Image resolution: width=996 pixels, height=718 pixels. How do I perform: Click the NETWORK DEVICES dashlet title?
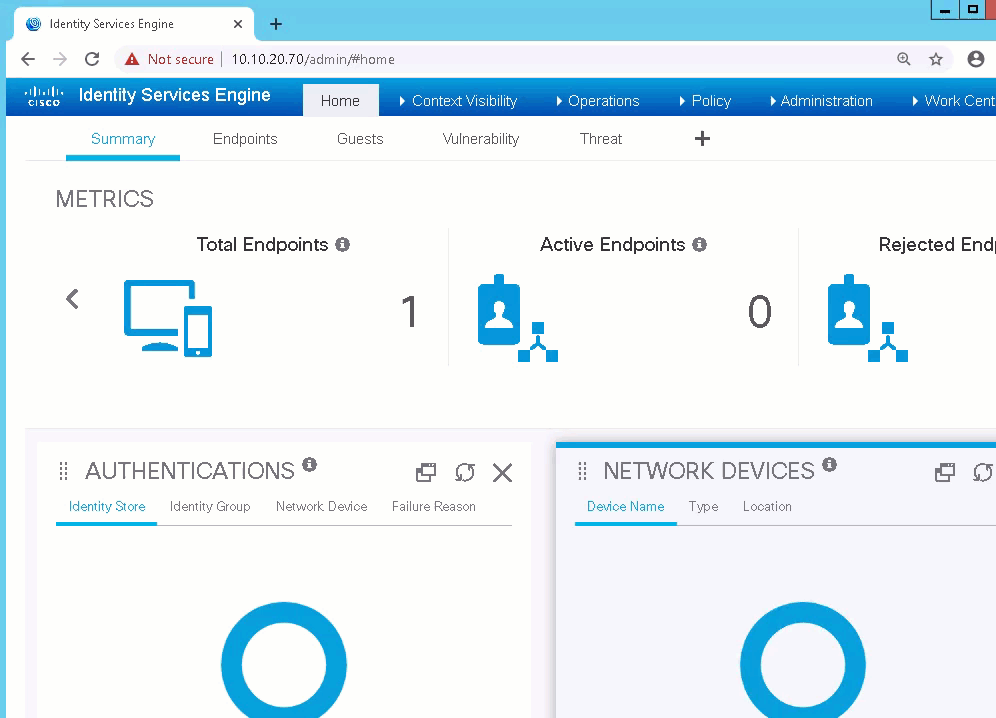point(709,471)
